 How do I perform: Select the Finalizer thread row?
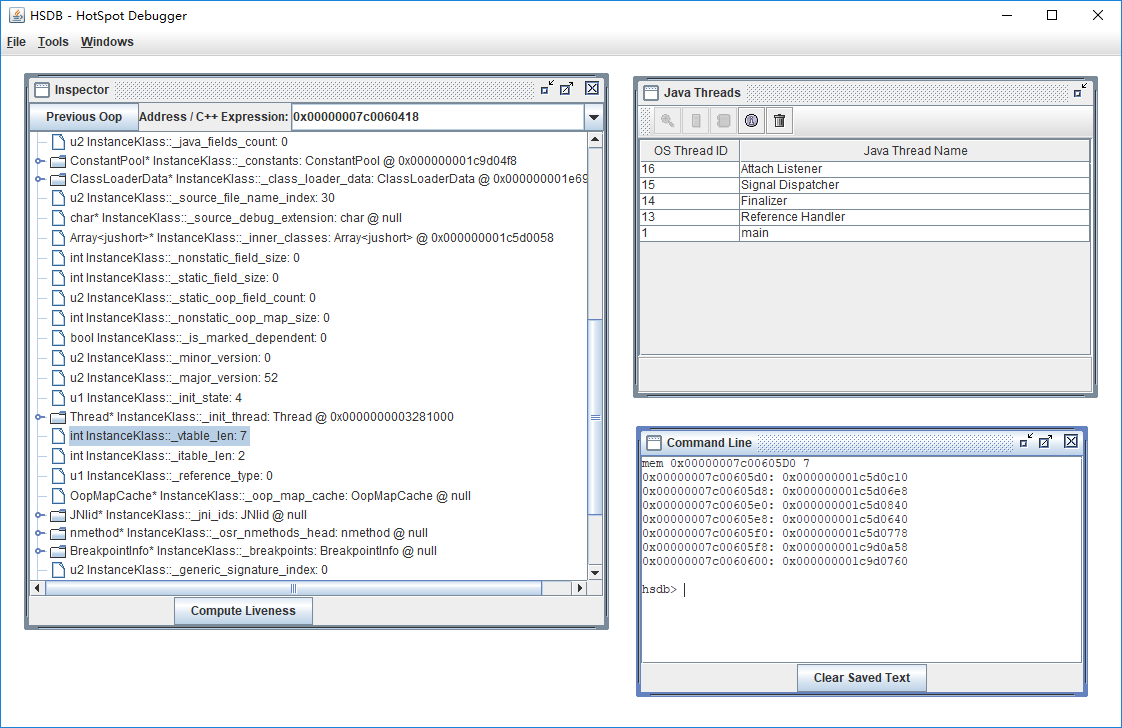[864, 201]
